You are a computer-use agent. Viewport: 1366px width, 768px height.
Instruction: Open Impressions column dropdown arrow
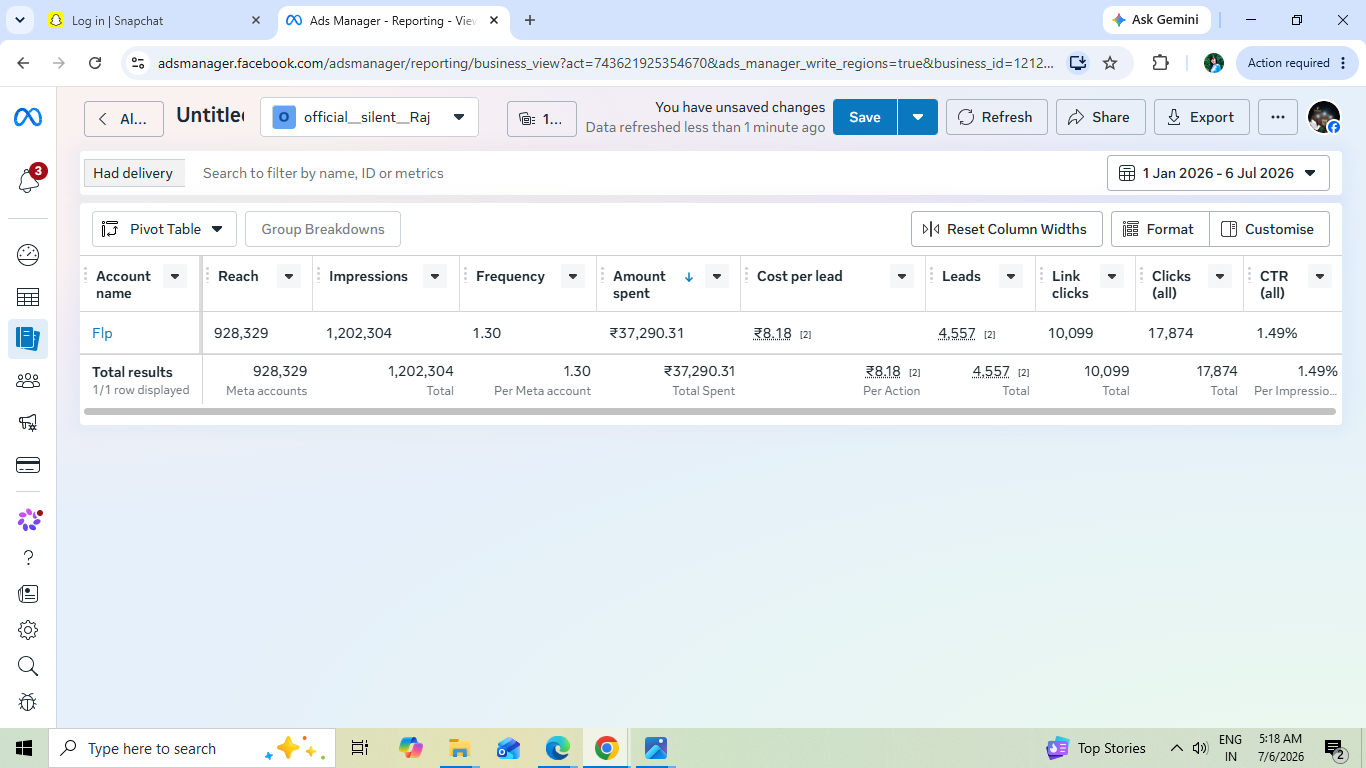point(435,276)
